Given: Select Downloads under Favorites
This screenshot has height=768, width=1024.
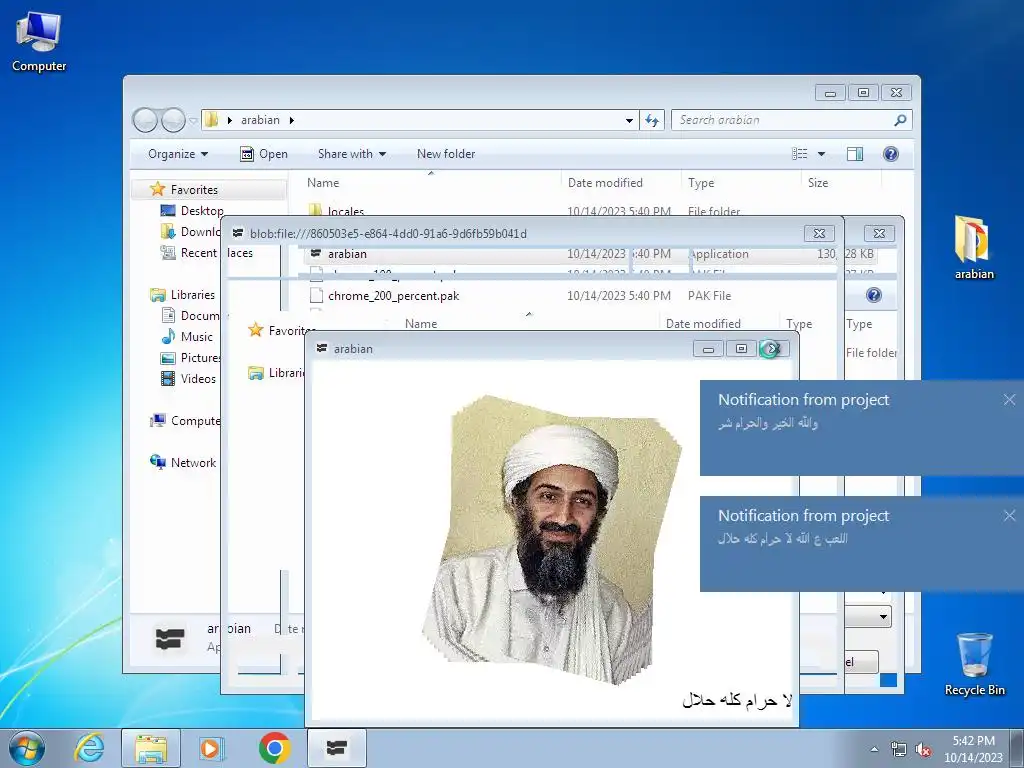Looking at the screenshot, I should point(189,231).
